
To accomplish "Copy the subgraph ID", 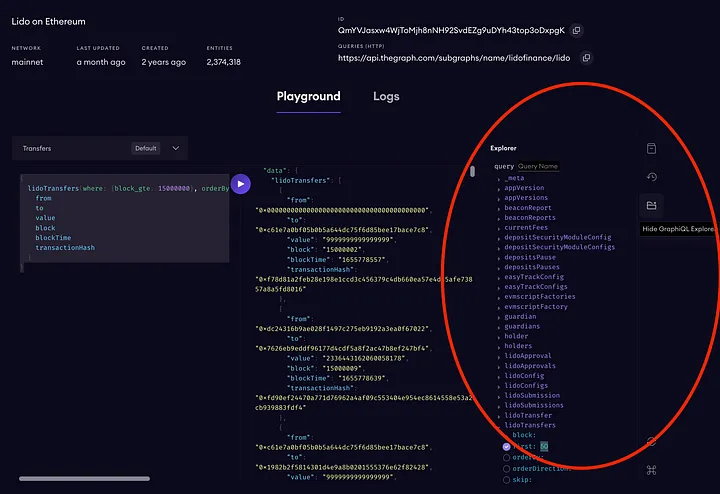I will coord(576,31).
